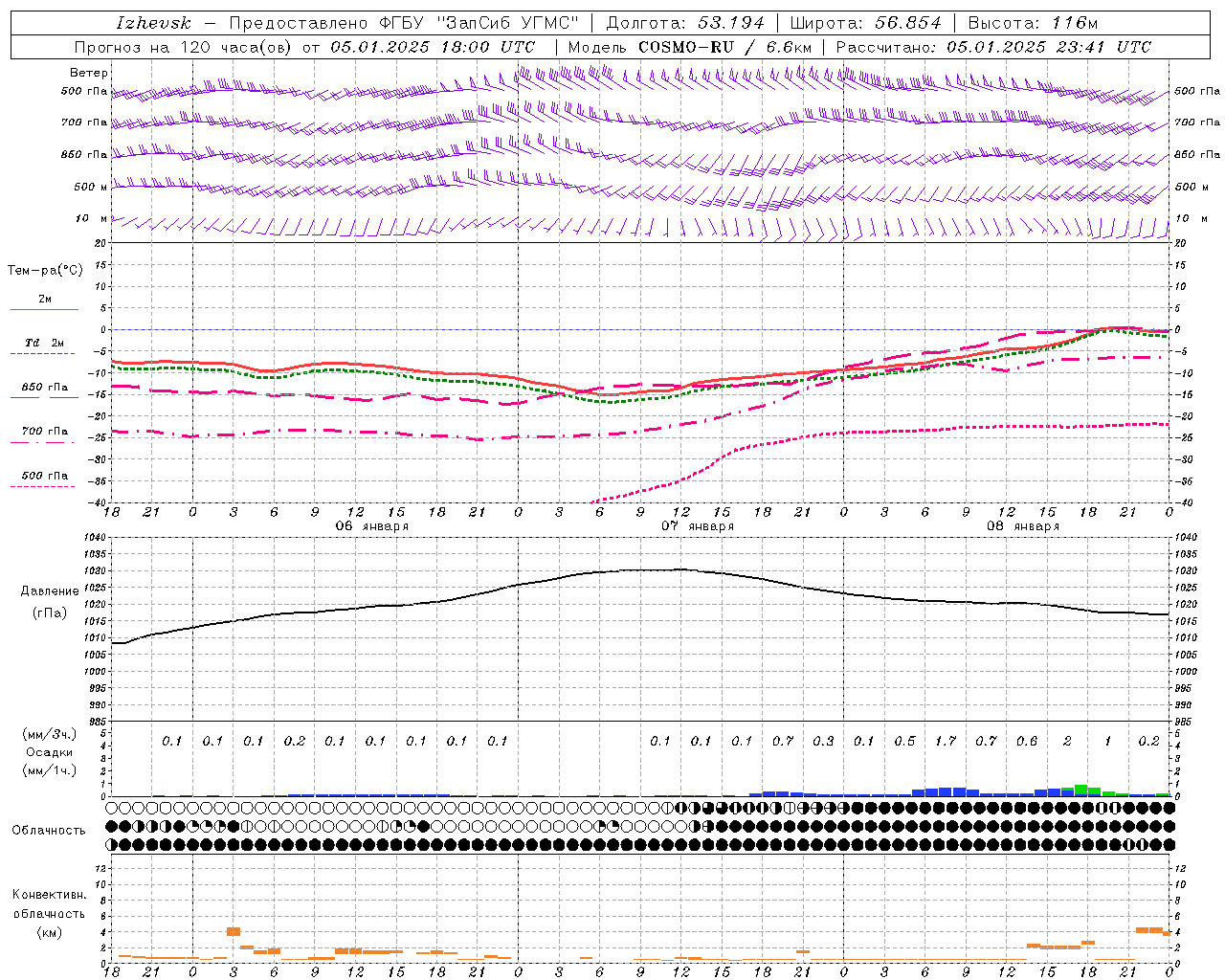Viewport: 1225px width, 980px height.
Task: Select the '2м' temperature legend entry
Action: point(45,299)
